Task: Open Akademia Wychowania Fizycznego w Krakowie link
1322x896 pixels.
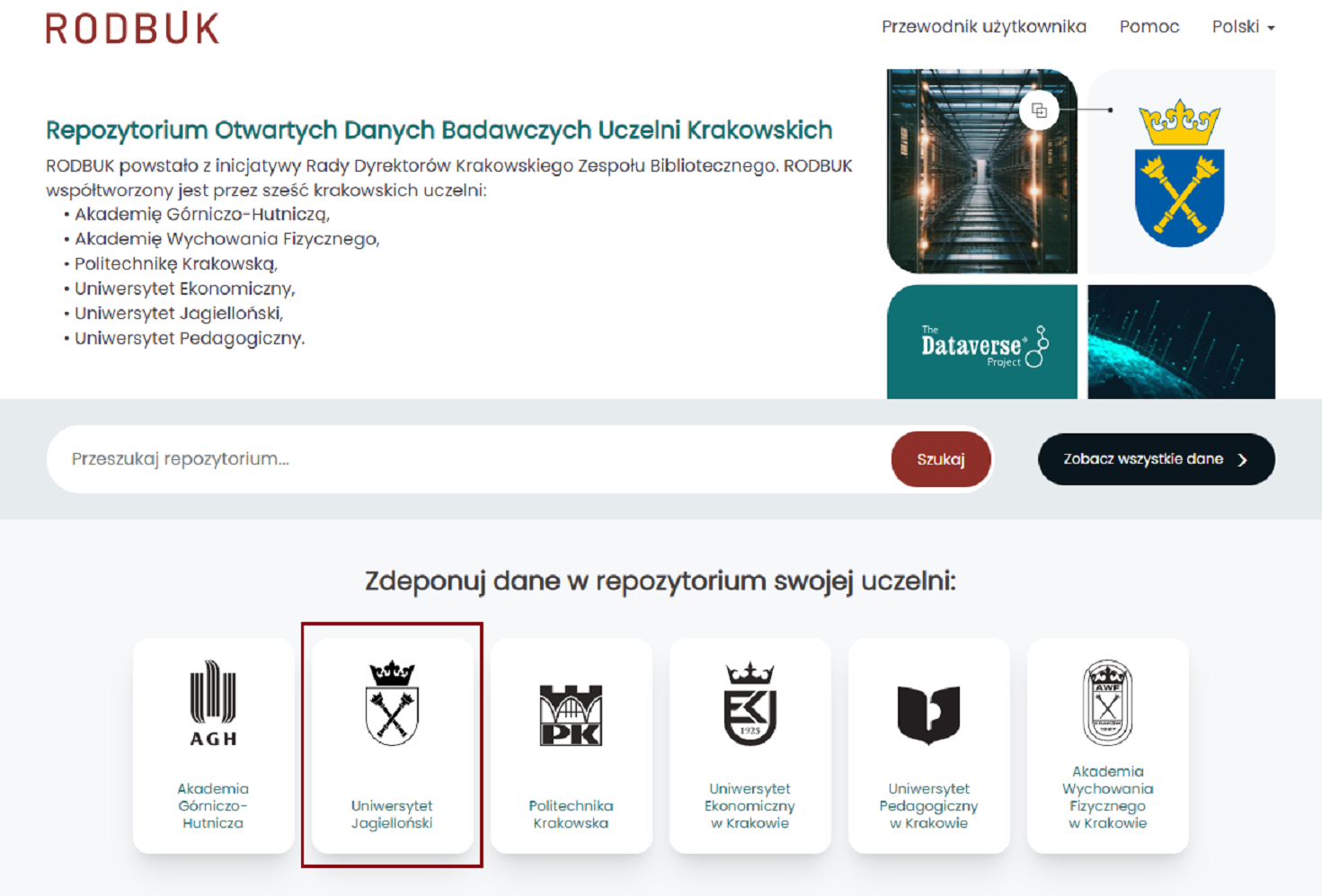Action: 1107,797
